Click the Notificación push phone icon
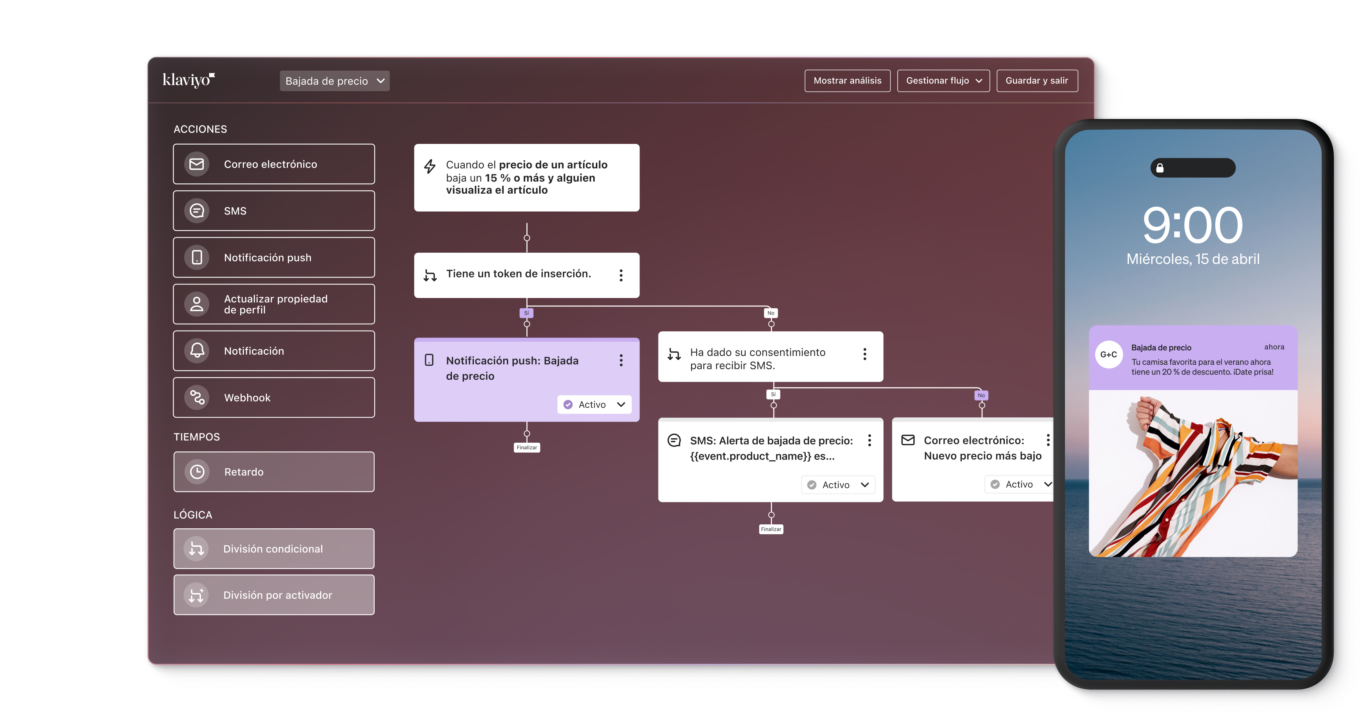The image size is (1366, 714). pyautogui.click(x=197, y=258)
